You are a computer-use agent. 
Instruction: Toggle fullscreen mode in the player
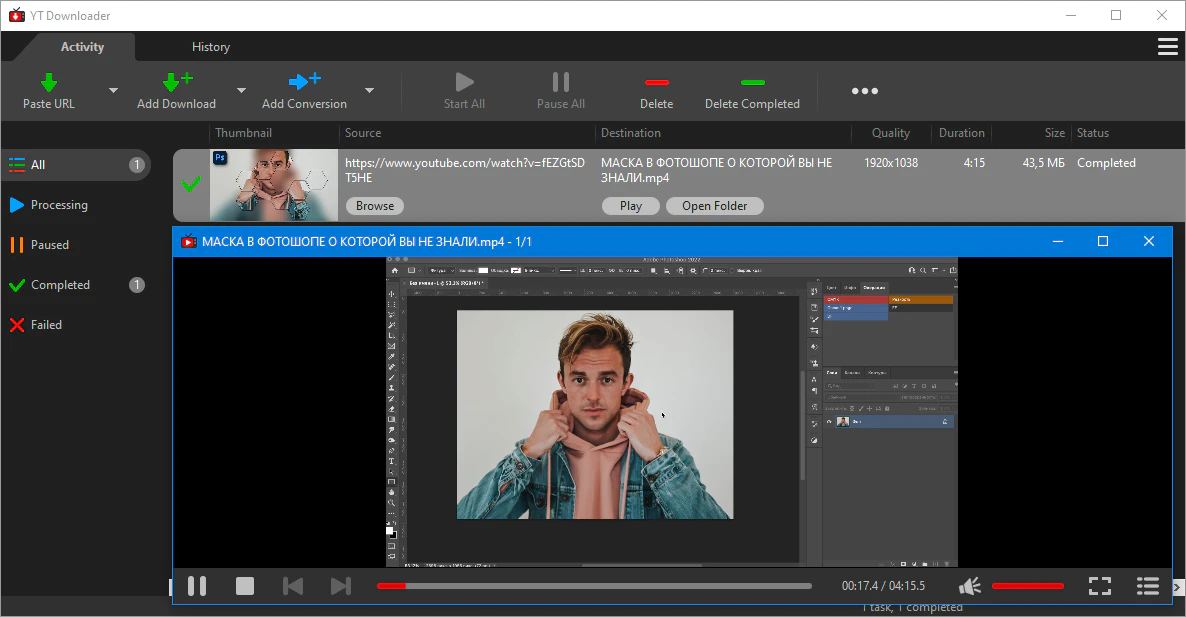1099,586
